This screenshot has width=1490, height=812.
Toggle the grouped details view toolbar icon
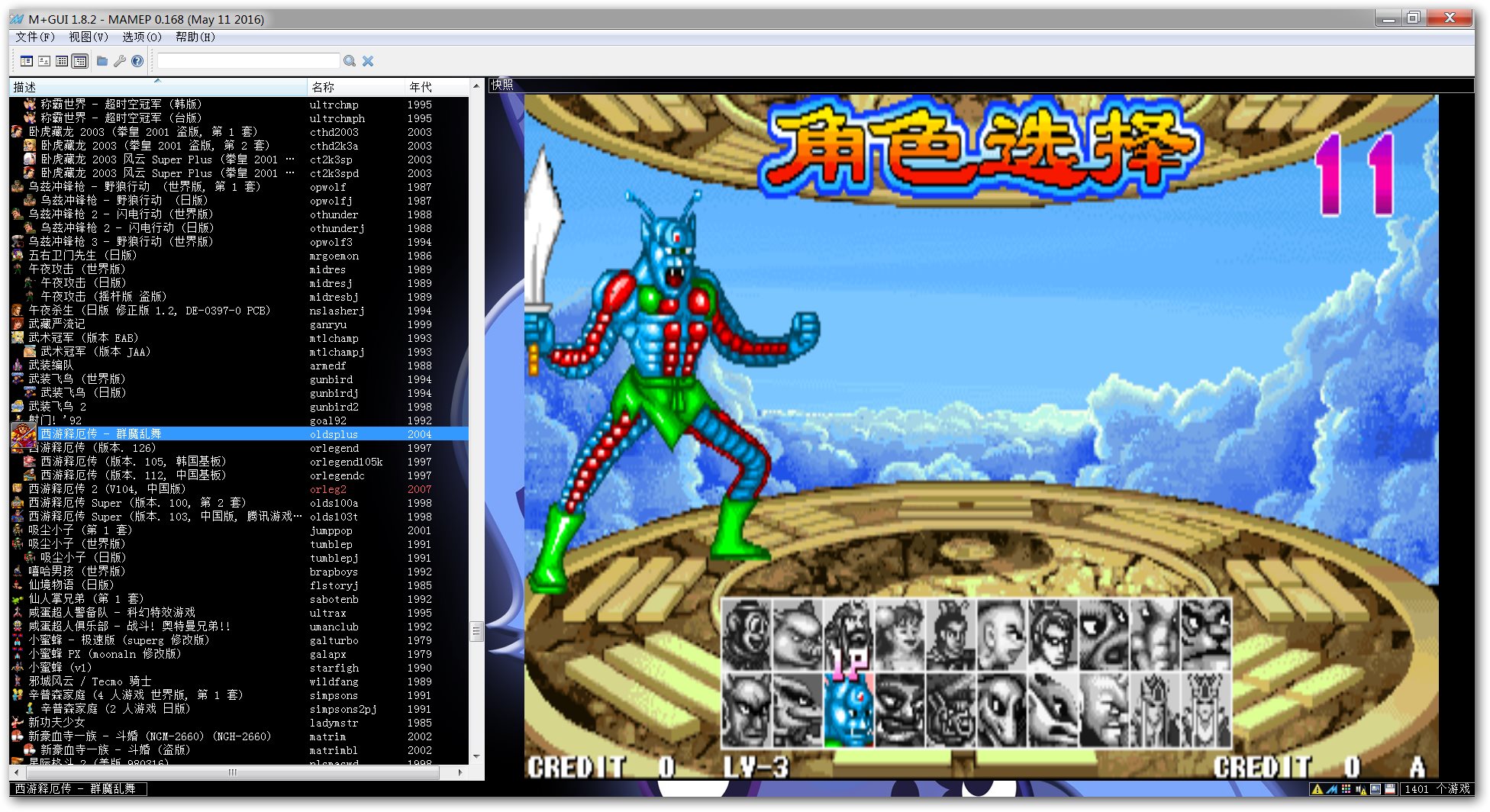click(x=79, y=61)
